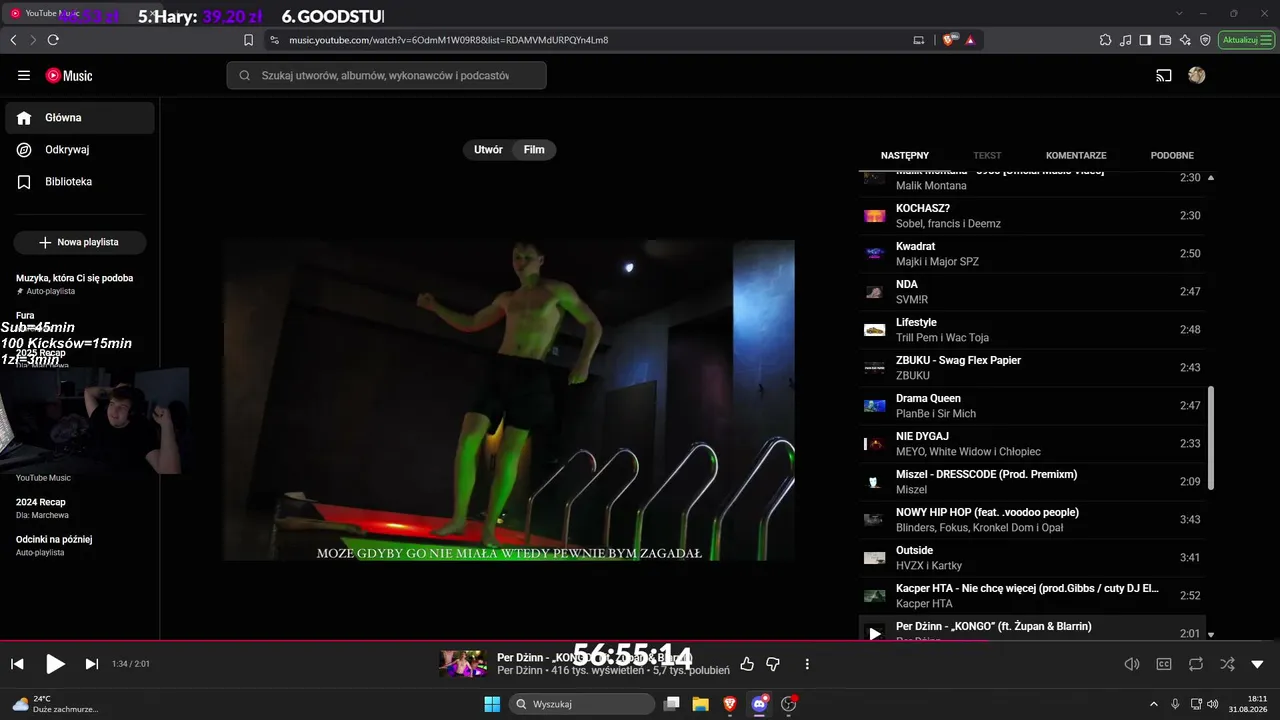This screenshot has width=1280, height=720.
Task: Select the KOMENTARZE tab
Action: coord(1076,156)
